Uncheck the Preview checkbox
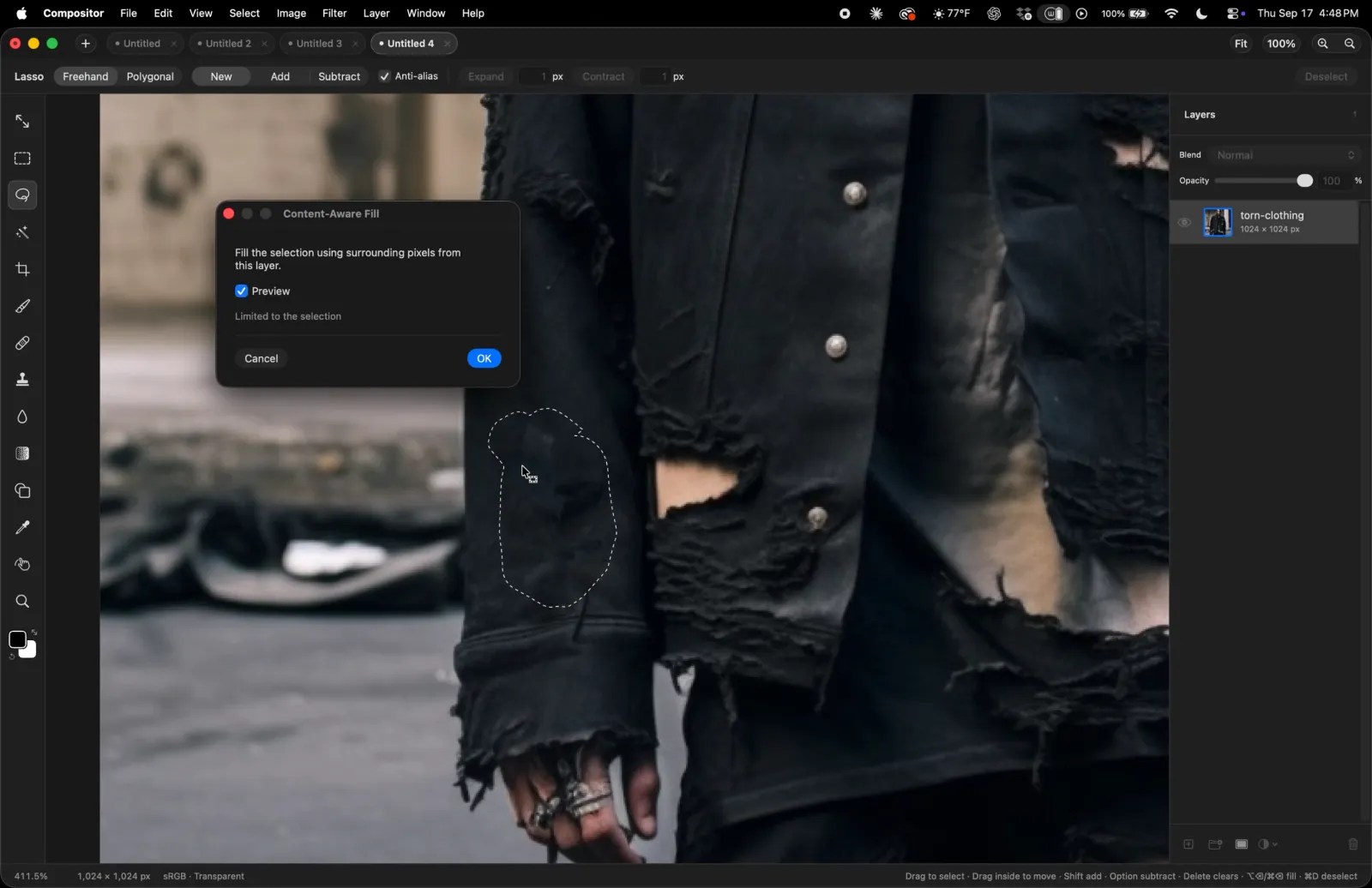 pos(241,291)
